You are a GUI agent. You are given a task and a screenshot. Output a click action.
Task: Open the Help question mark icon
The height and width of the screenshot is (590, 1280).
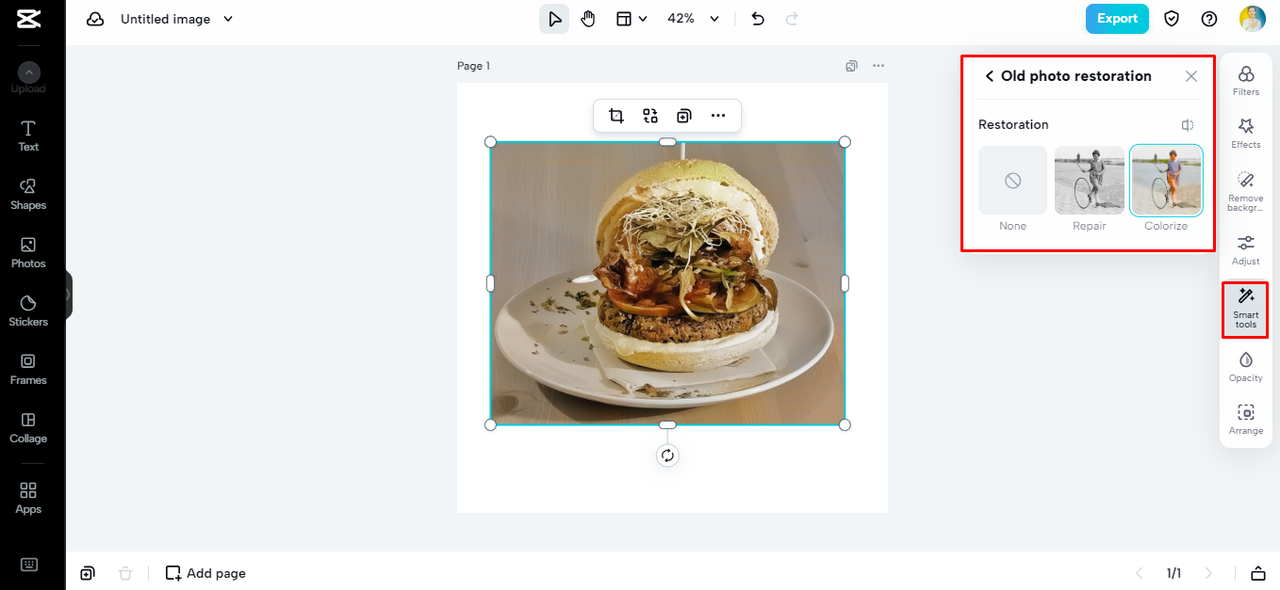[x=1209, y=19]
